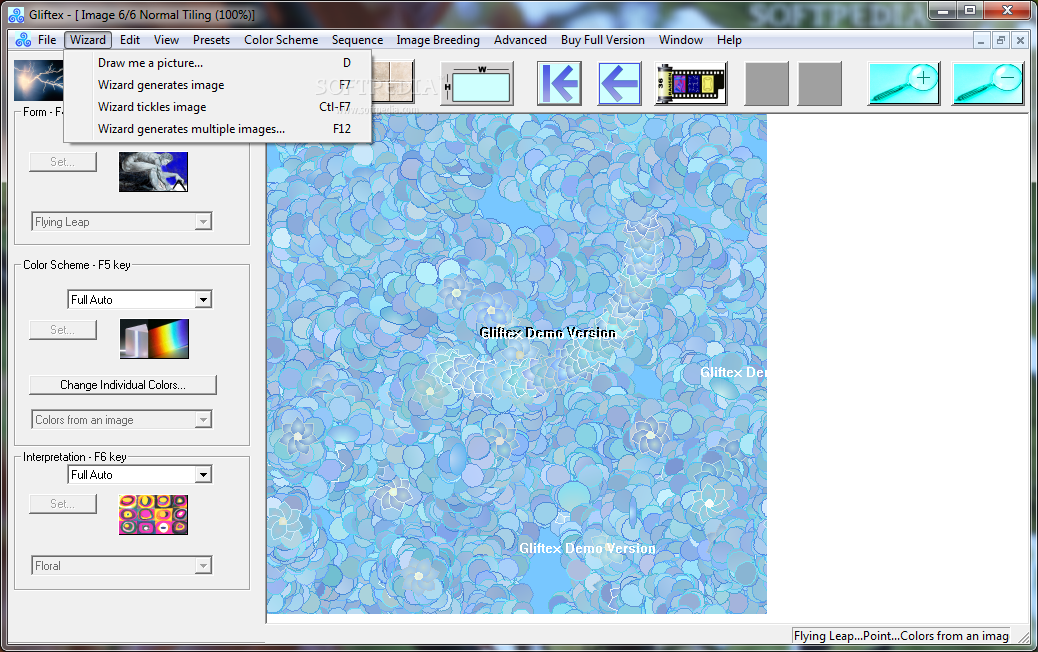Open the File menu
Screen dimensions: 1038x652
[47, 40]
